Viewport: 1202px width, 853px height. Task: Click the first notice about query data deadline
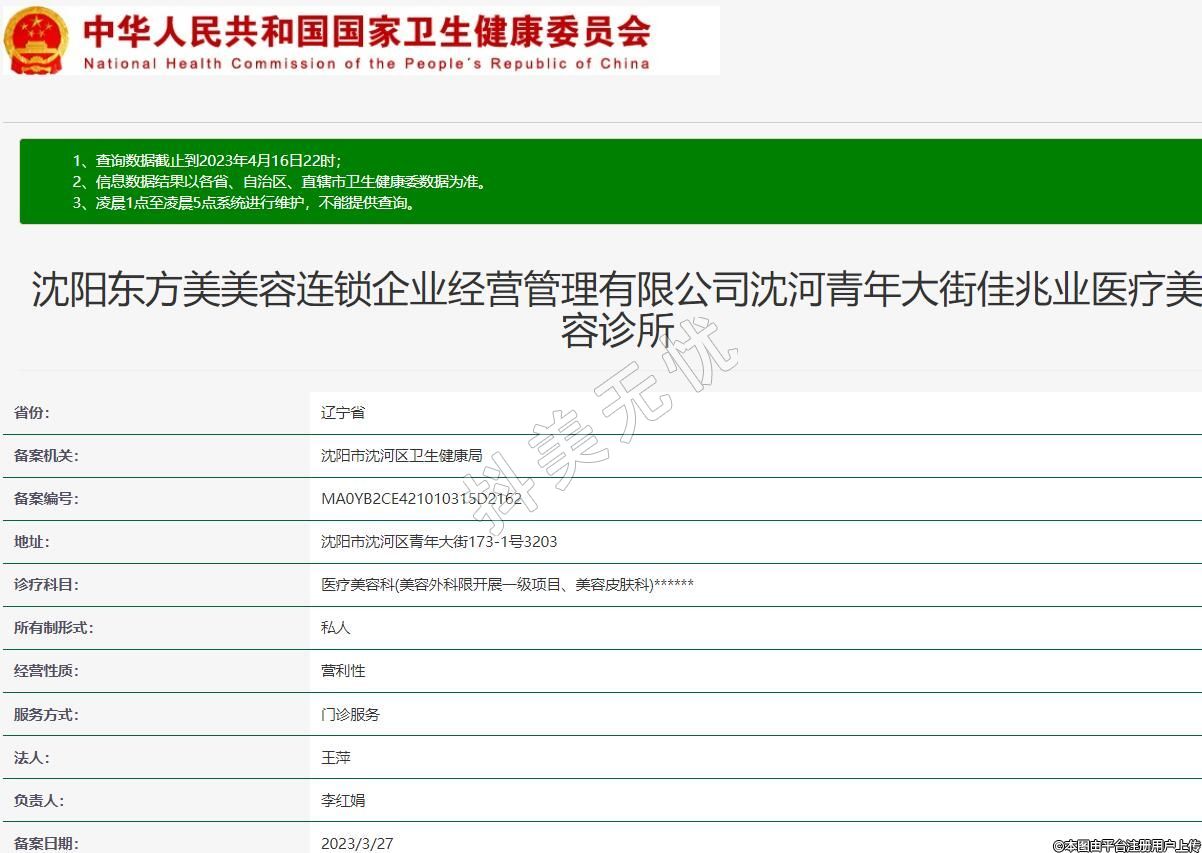(x=207, y=161)
